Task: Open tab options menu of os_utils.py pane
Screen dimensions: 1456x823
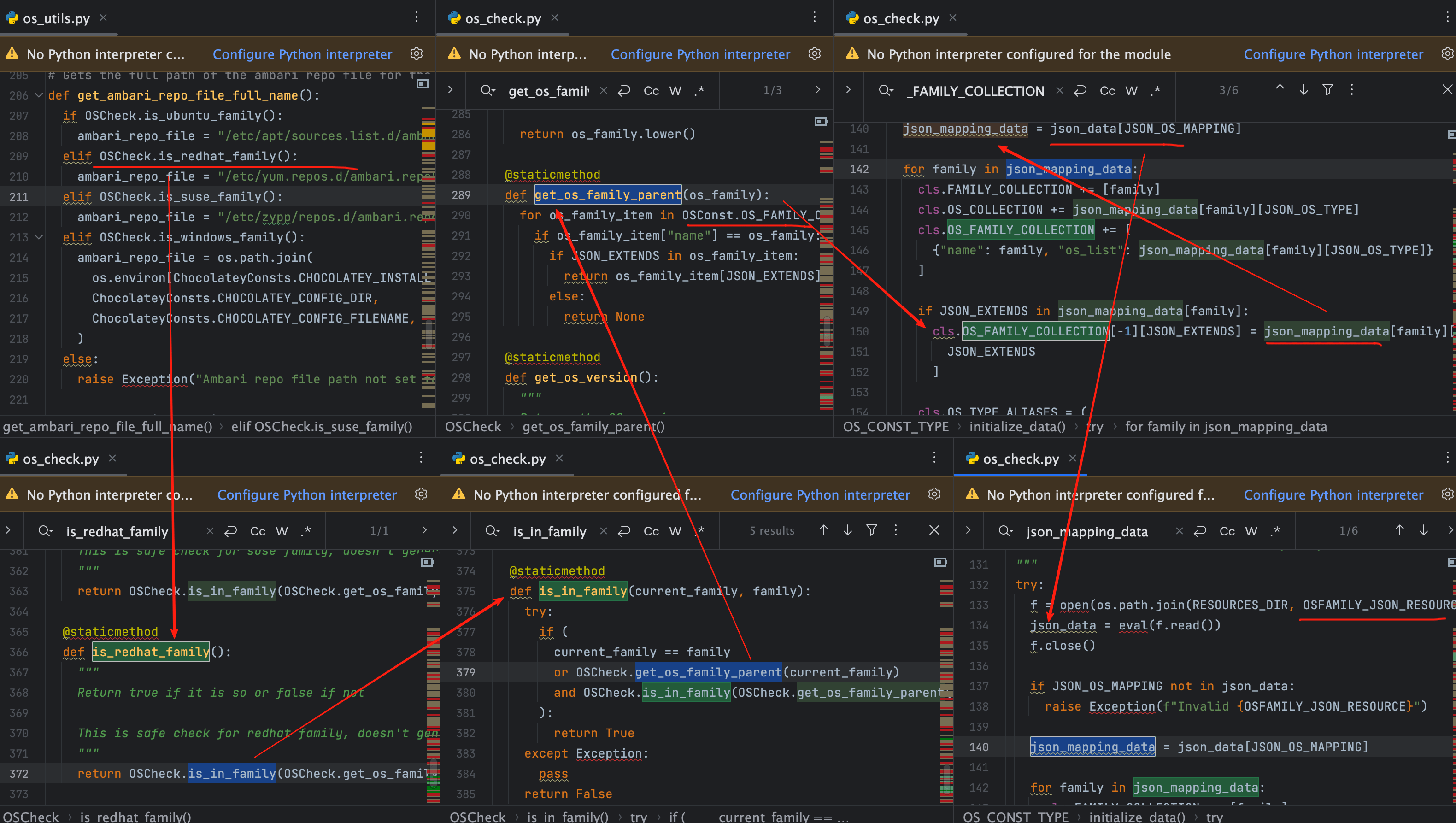Action: pos(417,17)
